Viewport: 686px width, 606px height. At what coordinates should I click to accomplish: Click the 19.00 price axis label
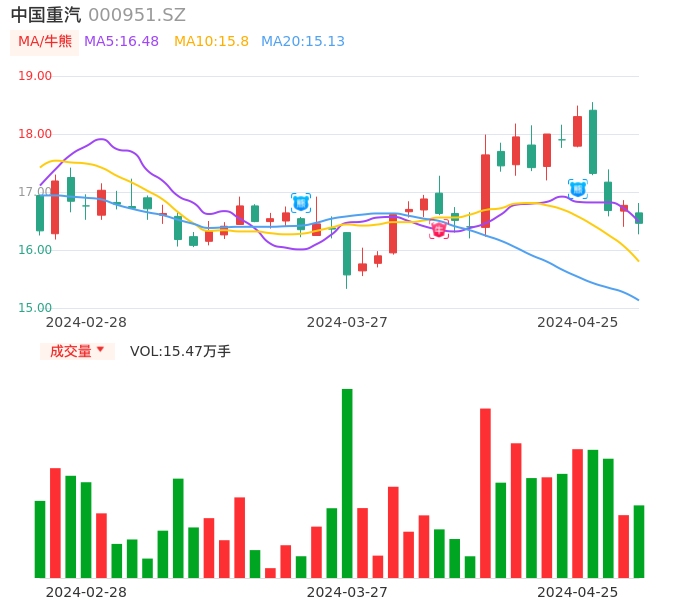pyautogui.click(x=35, y=76)
